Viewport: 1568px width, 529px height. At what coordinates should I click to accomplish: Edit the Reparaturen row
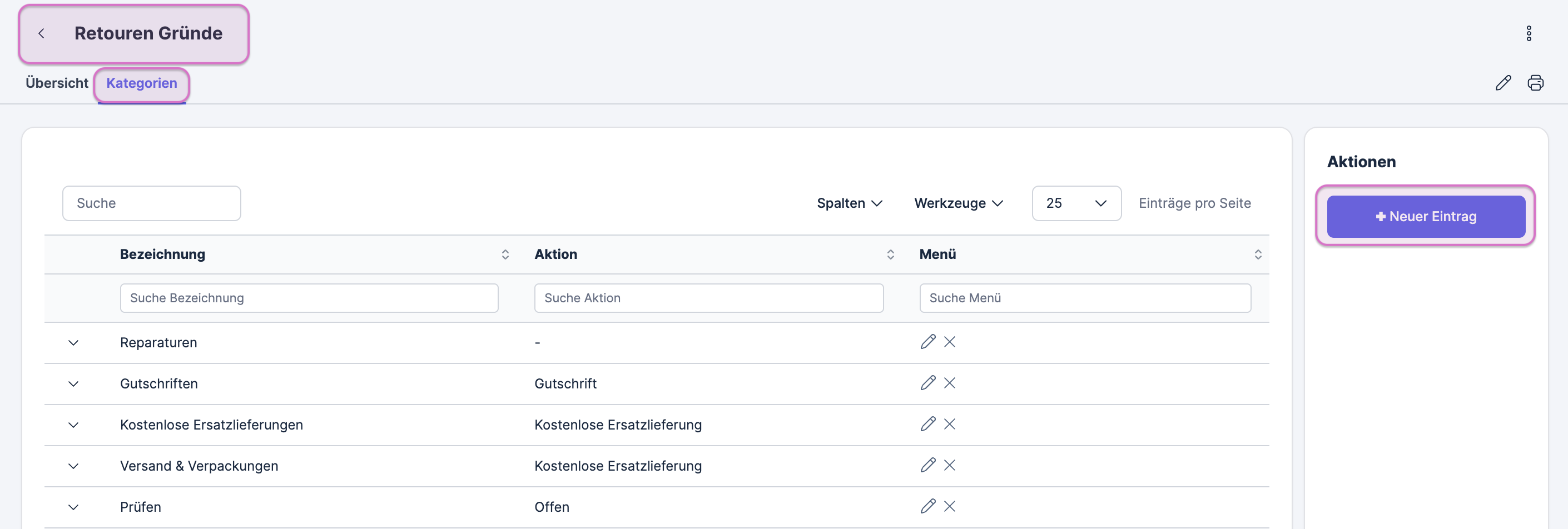927,342
